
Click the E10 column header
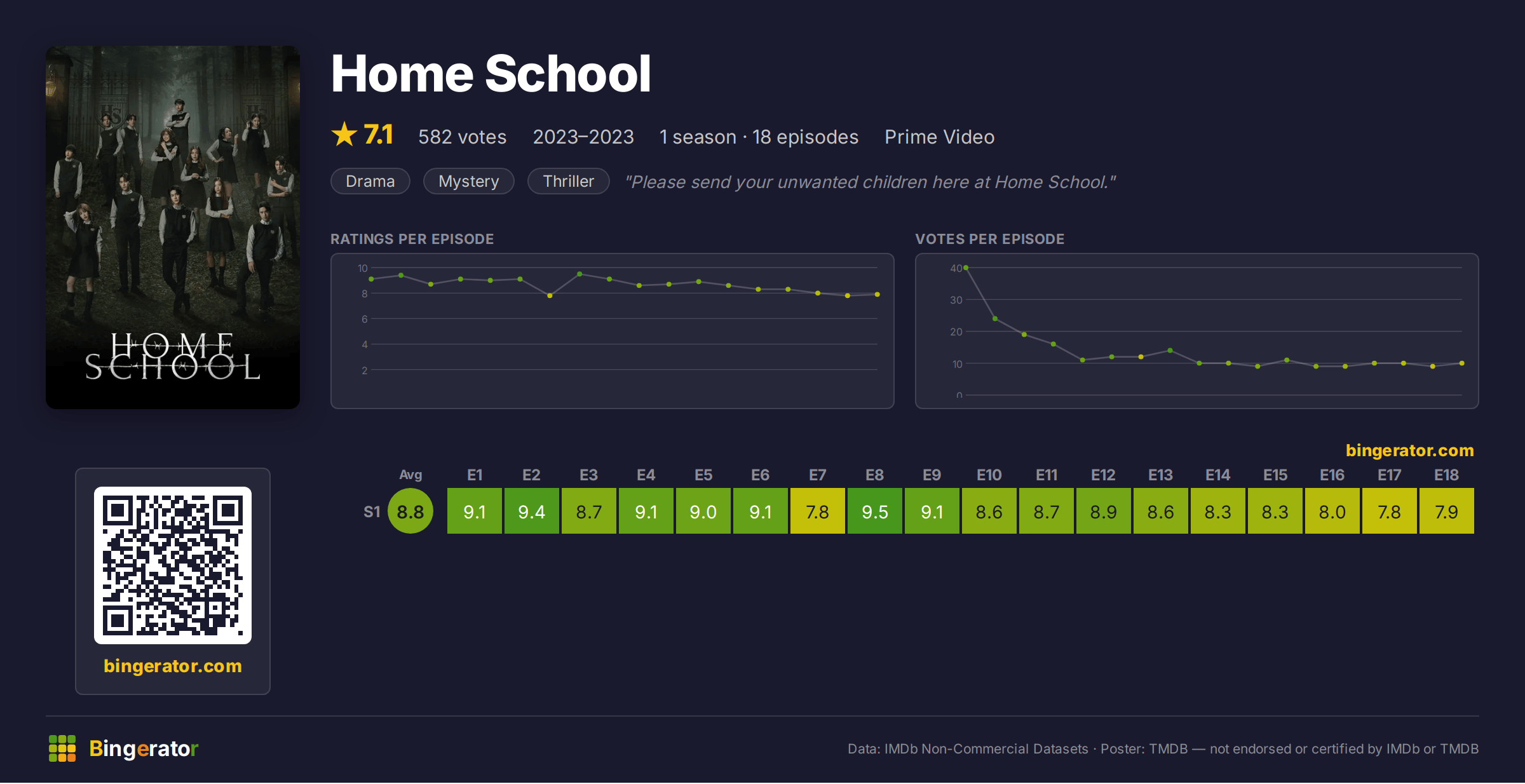pyautogui.click(x=989, y=475)
